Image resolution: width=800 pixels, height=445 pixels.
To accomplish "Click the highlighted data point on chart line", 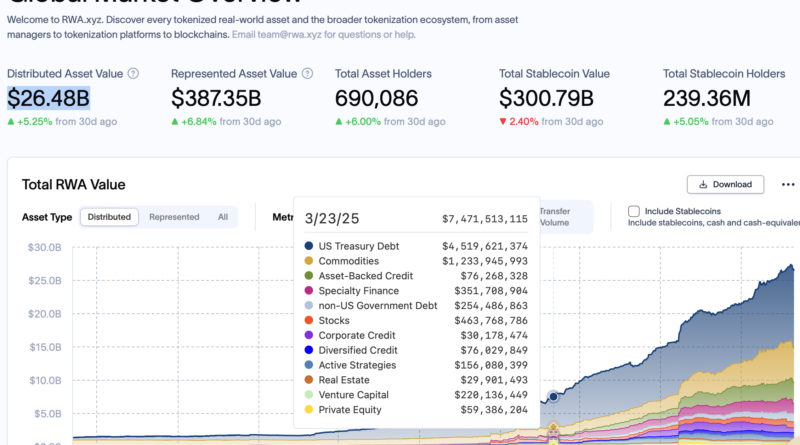I will (553, 396).
